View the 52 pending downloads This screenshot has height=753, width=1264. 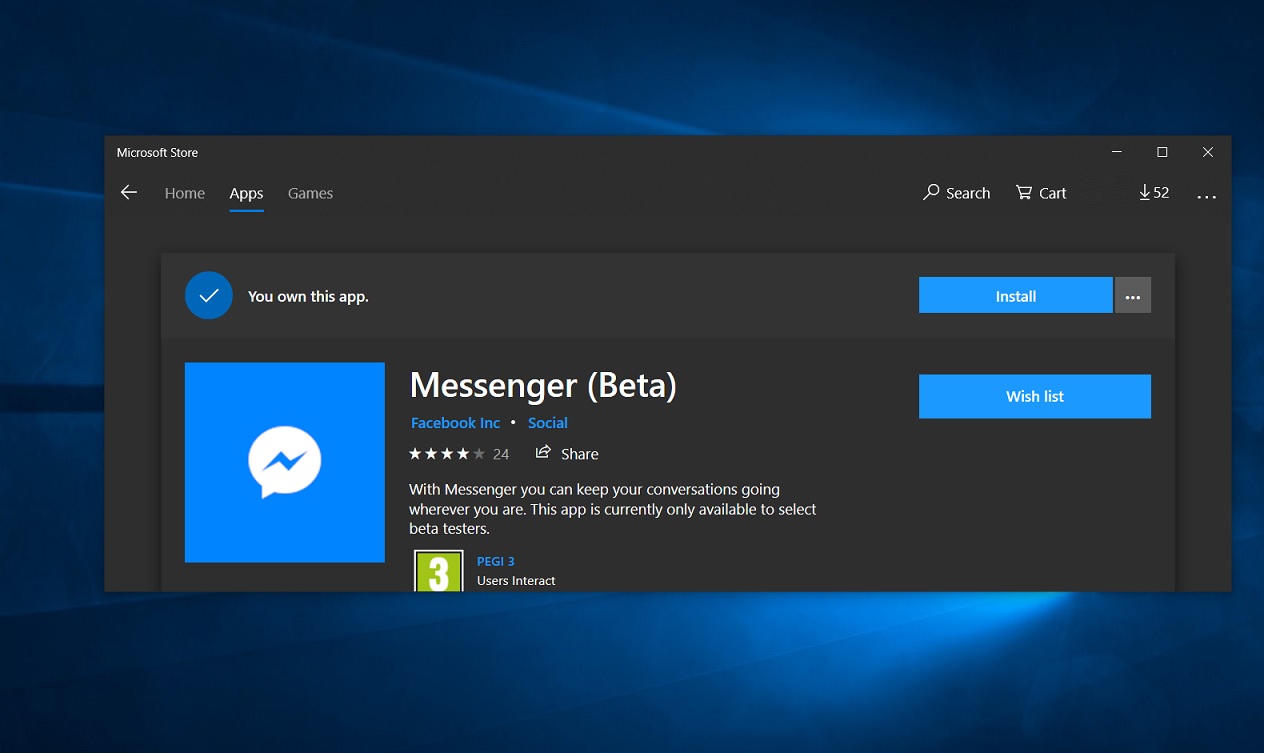[x=1154, y=192]
